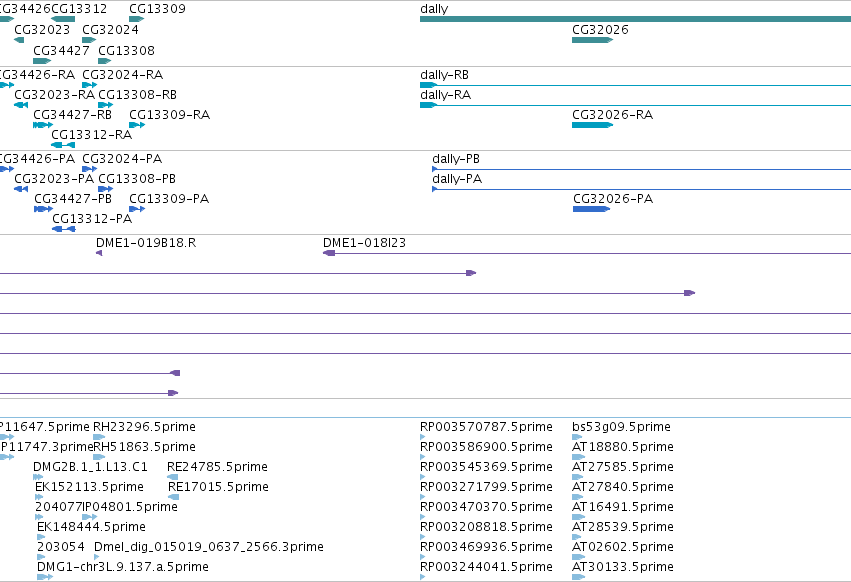Screen dimensions: 851x582
Task: Click the CG32024-RA transcript arrow
Action: (90, 85)
